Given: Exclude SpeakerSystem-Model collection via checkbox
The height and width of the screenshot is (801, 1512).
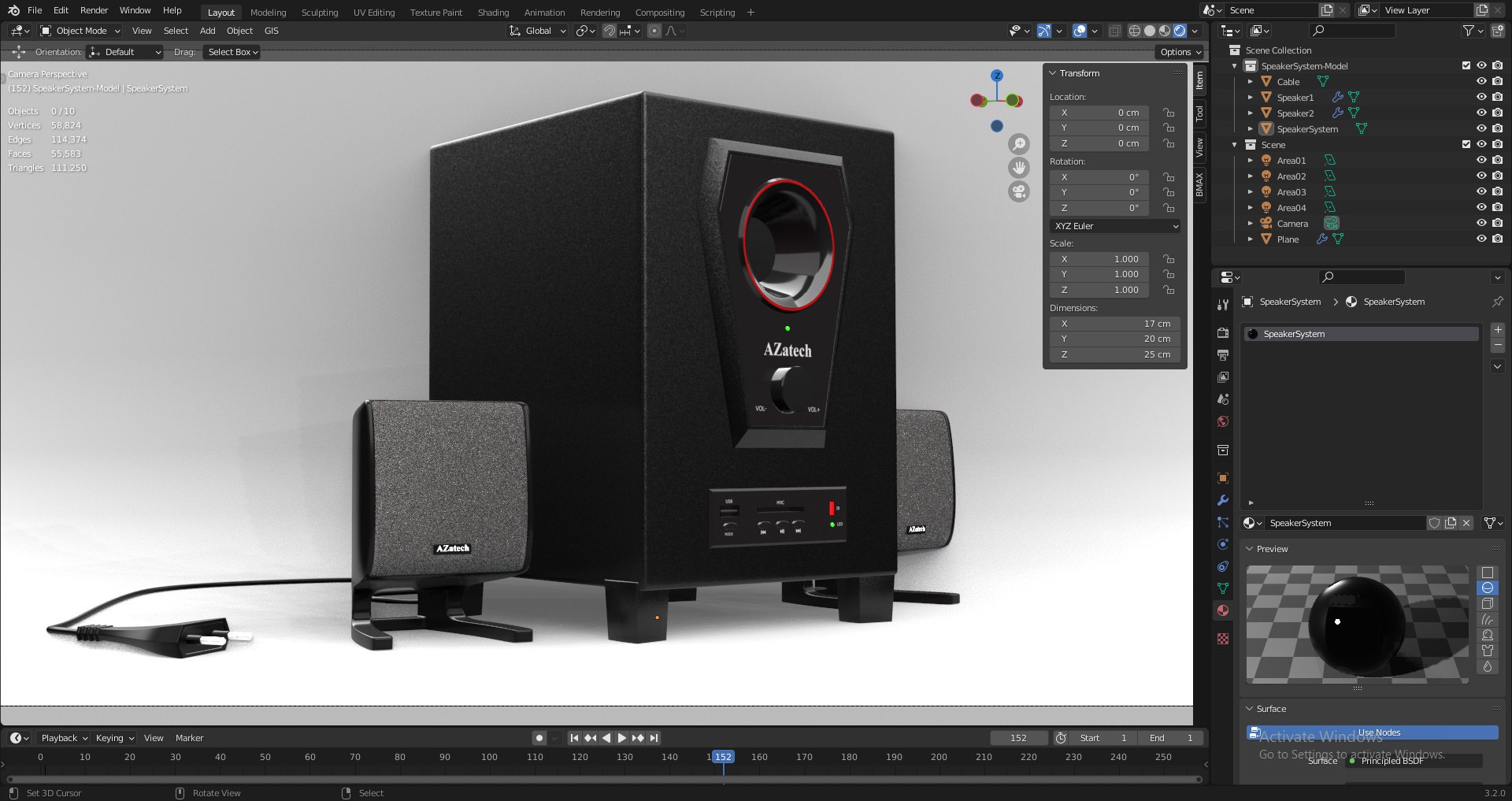Looking at the screenshot, I should click(x=1466, y=65).
